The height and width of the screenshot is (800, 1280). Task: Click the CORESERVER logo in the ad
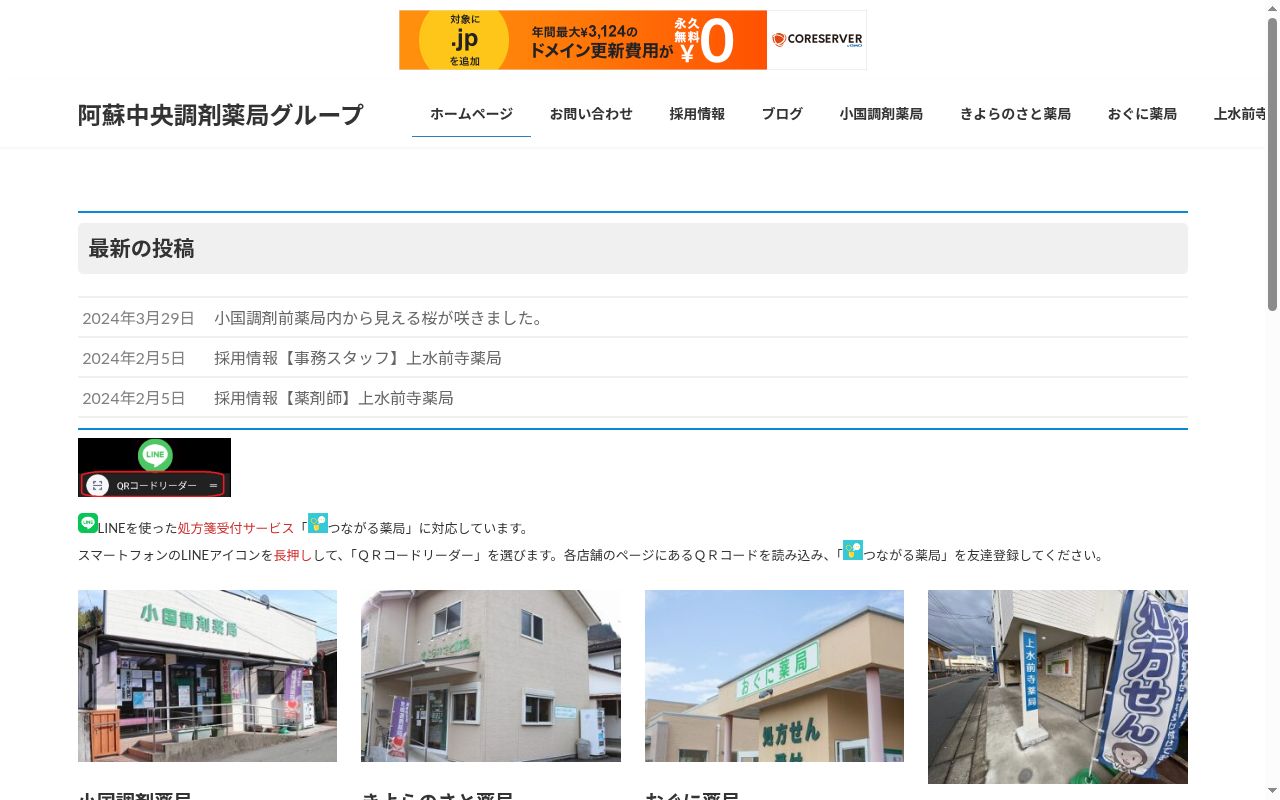pos(817,40)
